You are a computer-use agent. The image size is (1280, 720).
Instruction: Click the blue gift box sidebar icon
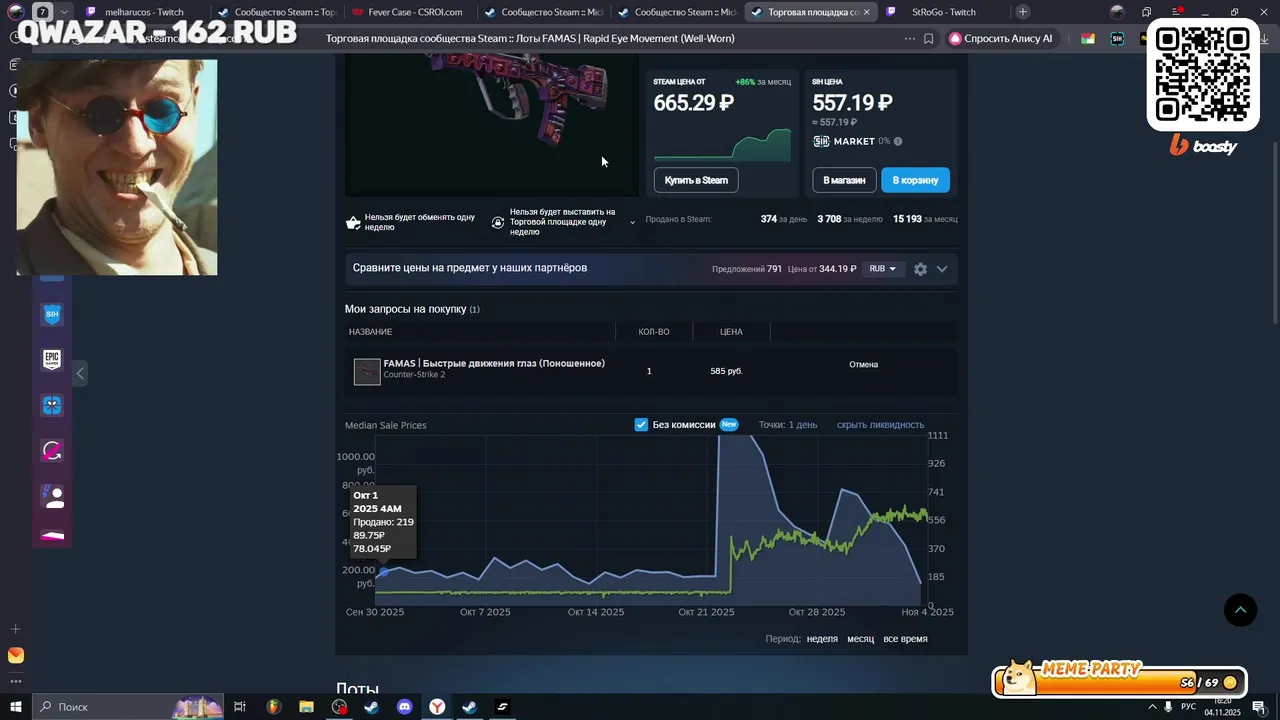(x=52, y=405)
